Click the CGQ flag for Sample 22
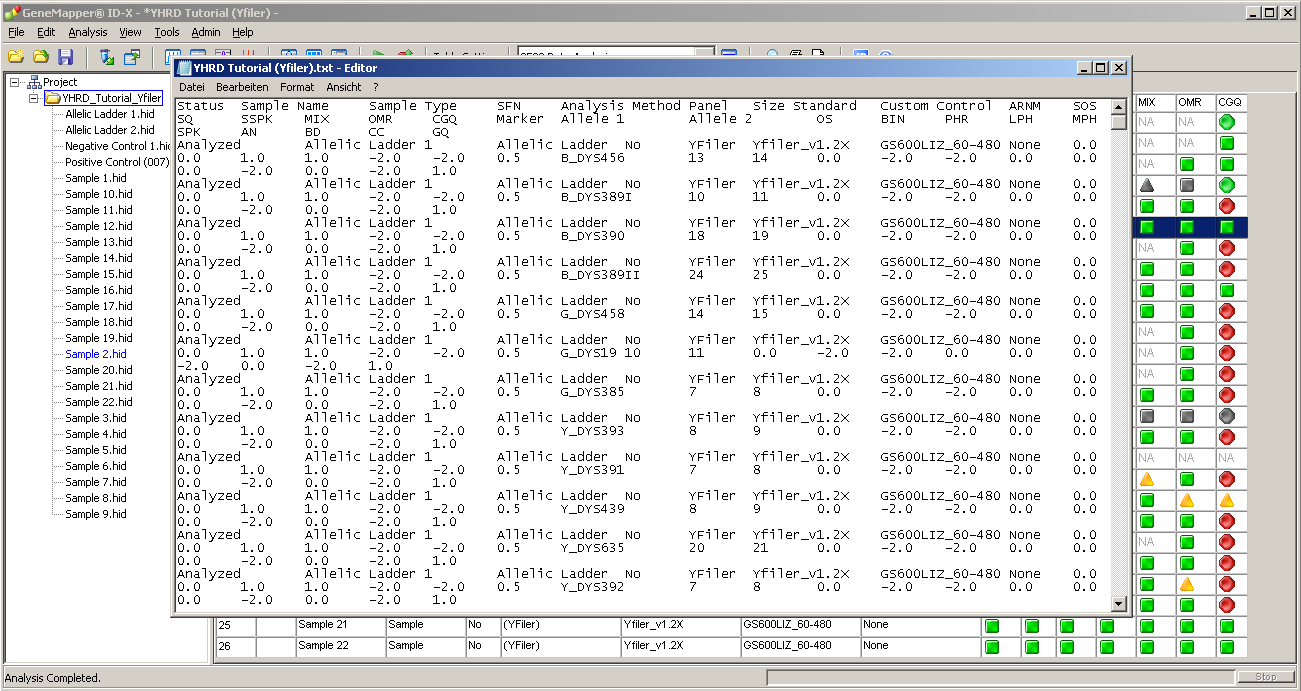The width and height of the screenshot is (1301, 691). pyautogui.click(x=1227, y=647)
